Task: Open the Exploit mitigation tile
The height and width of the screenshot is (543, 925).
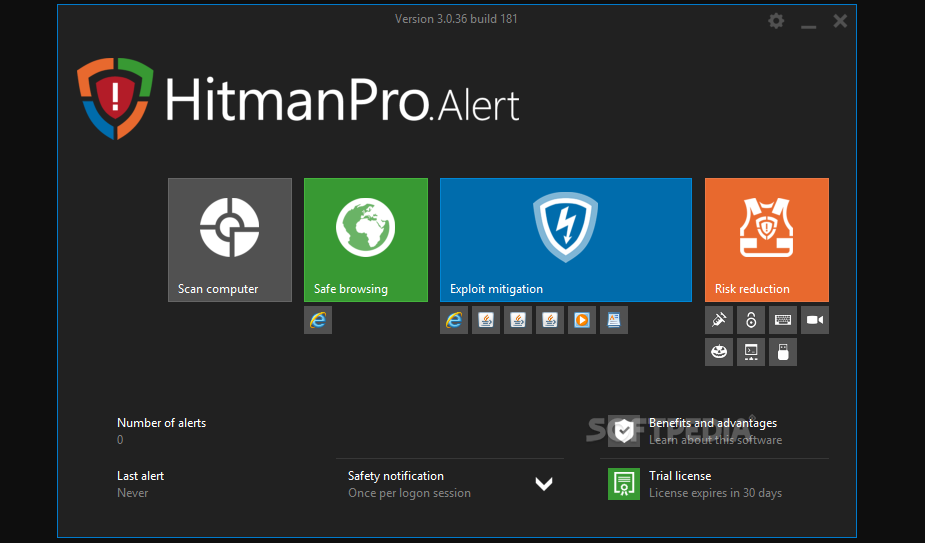Action: (566, 240)
